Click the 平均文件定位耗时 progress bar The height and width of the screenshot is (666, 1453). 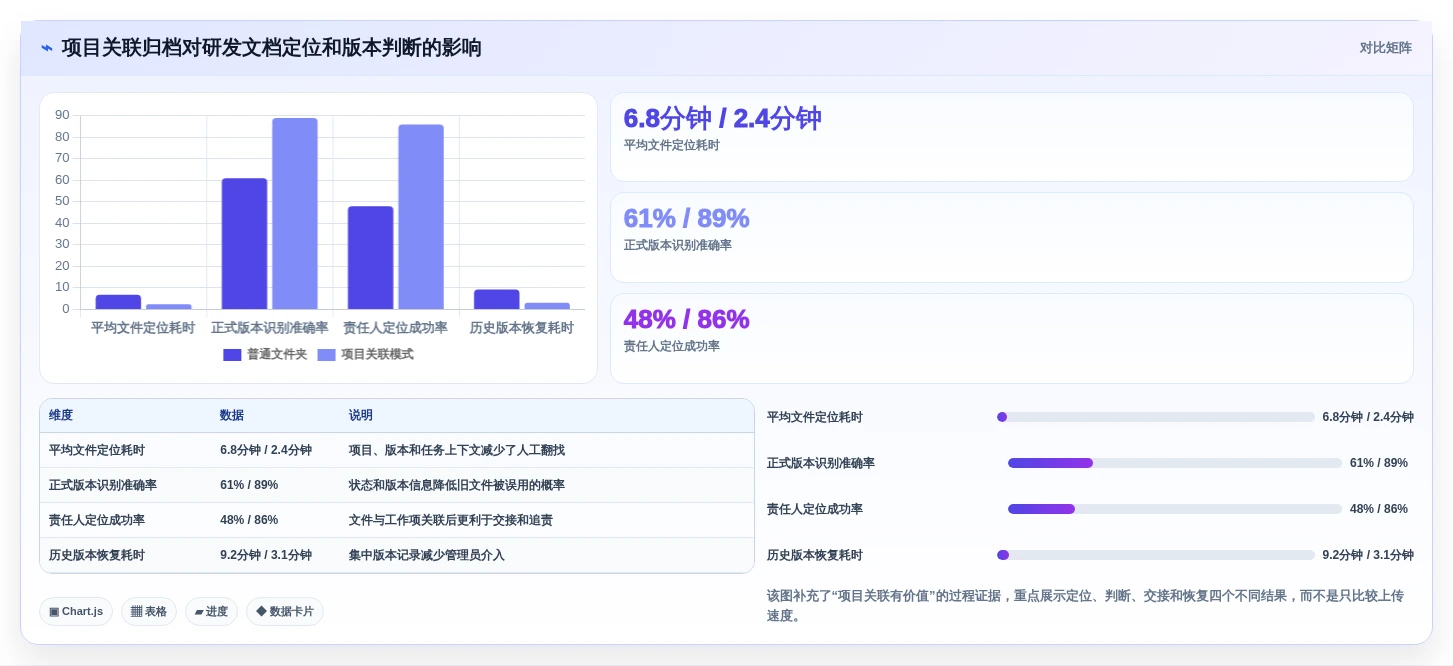tap(1155, 417)
